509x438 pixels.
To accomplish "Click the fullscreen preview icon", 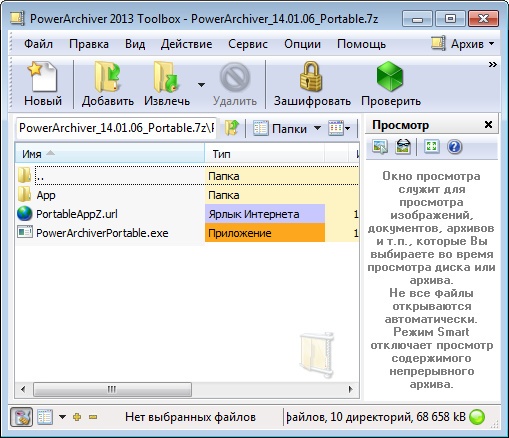I will coord(432,147).
